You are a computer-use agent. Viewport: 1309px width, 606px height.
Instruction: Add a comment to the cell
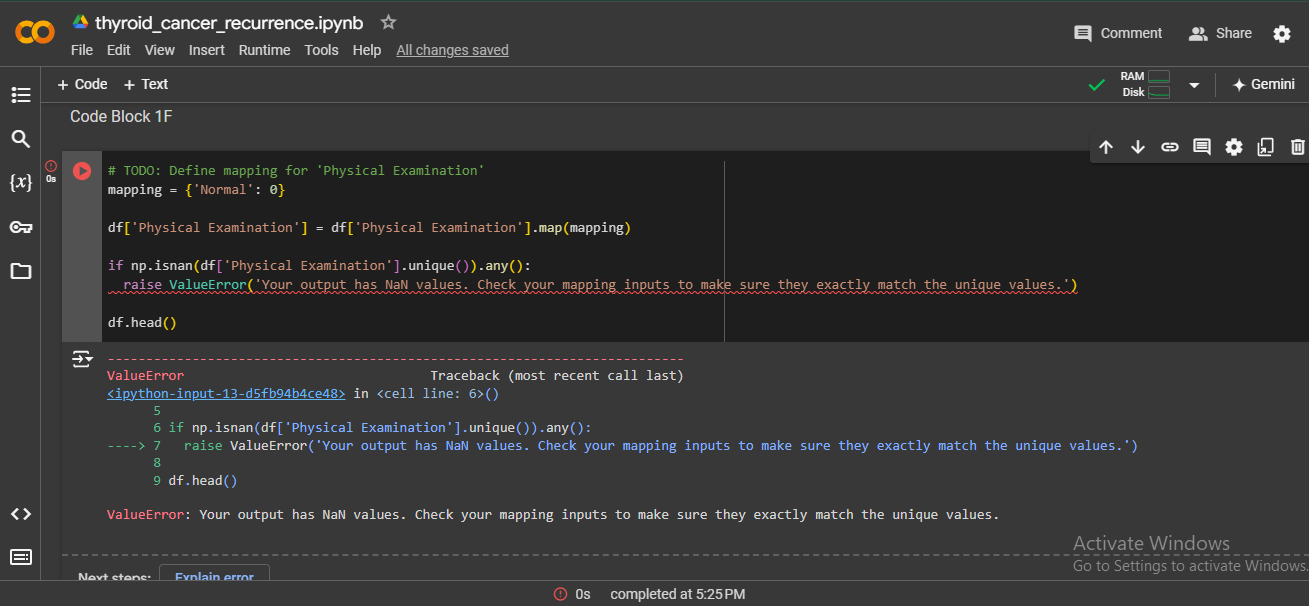pyautogui.click(x=1202, y=147)
